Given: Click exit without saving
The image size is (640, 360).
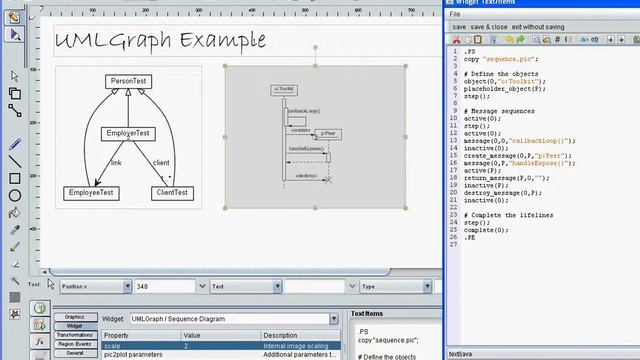Looking at the screenshot, I should 538,27.
